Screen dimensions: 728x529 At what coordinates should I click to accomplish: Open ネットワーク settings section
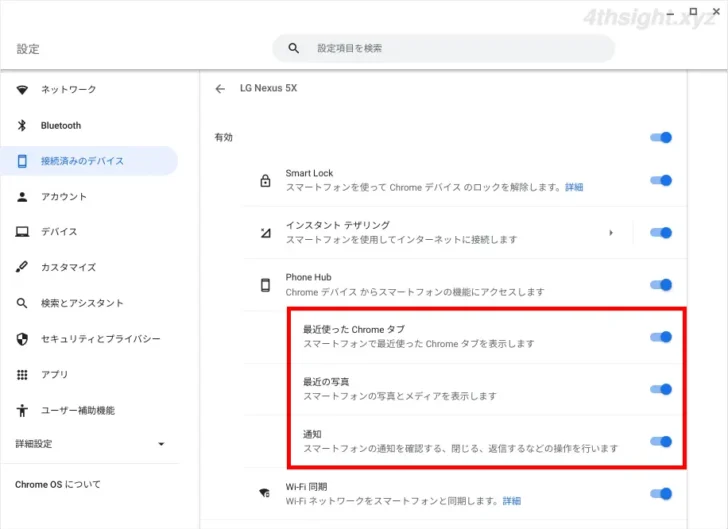click(68, 90)
